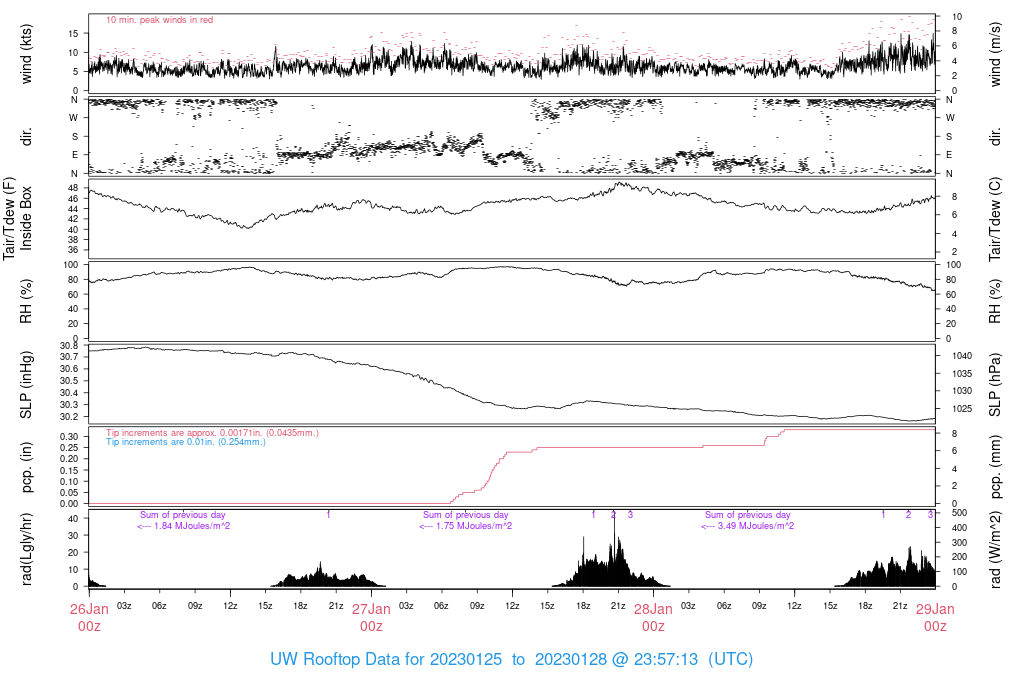Click the '28Jan 00z' date label
Viewport: 1024px width, 700px height.
tap(653, 618)
